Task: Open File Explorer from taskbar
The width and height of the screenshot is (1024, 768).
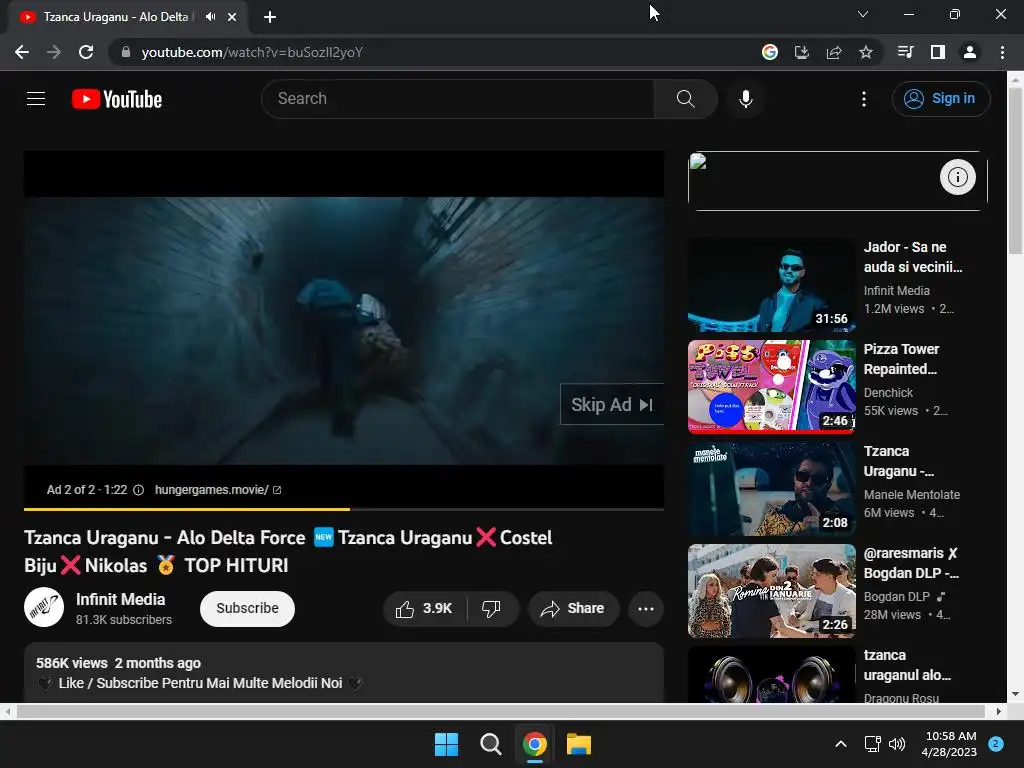Action: click(x=579, y=744)
